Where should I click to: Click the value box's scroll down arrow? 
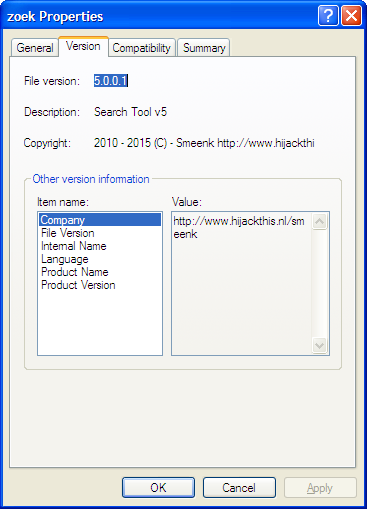(320, 345)
